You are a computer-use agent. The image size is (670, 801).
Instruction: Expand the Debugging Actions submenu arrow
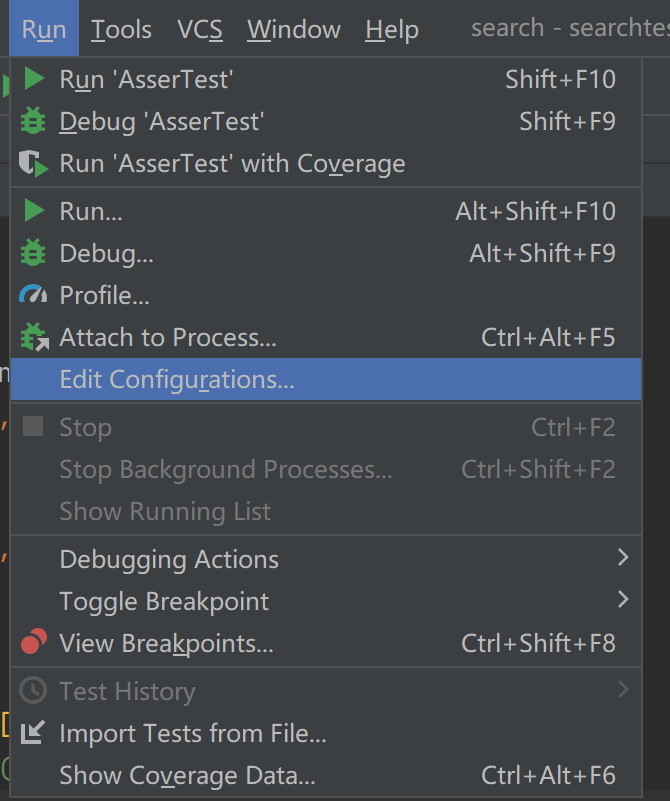click(x=623, y=557)
